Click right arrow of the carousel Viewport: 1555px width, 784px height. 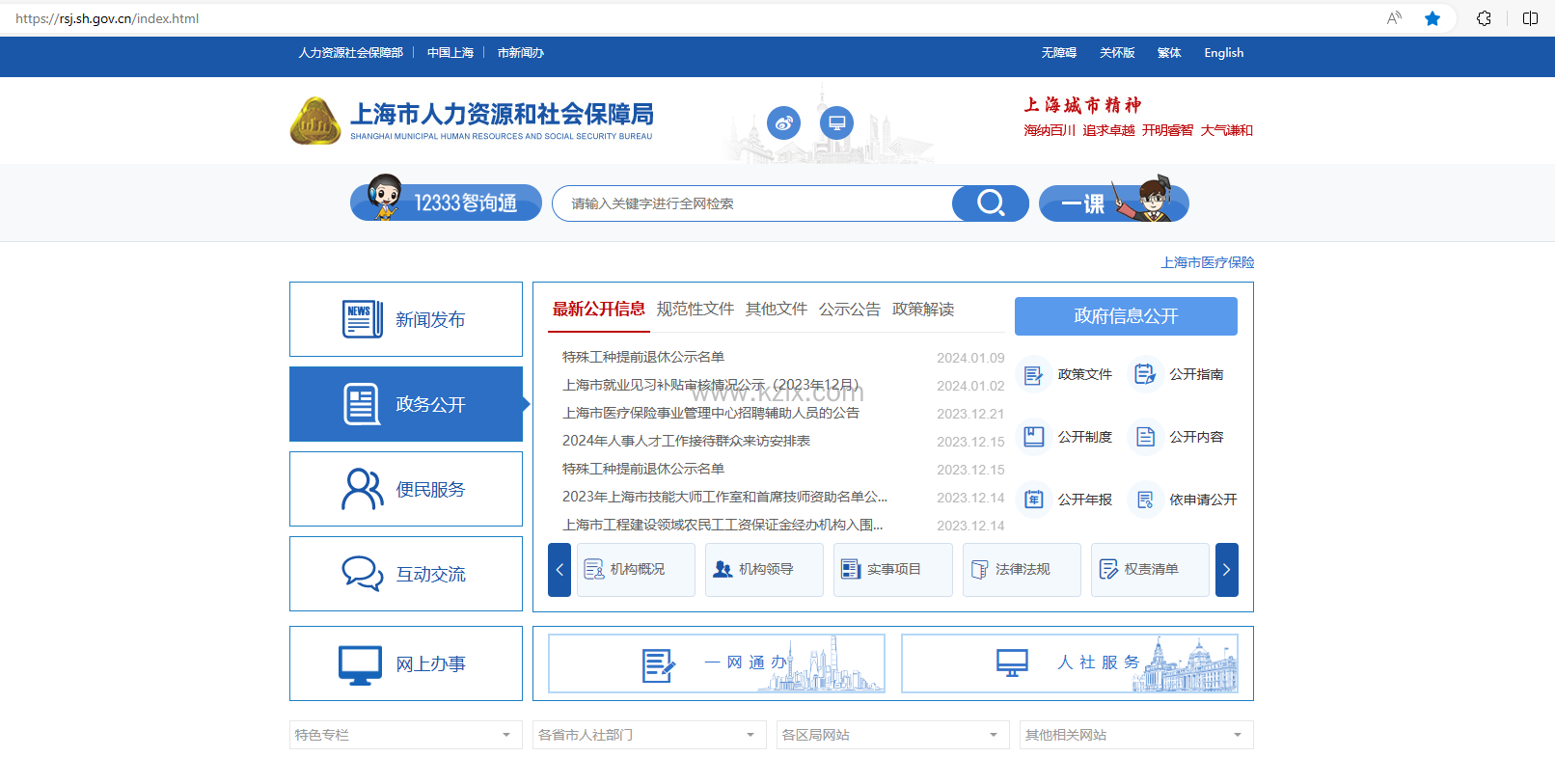pos(1226,570)
